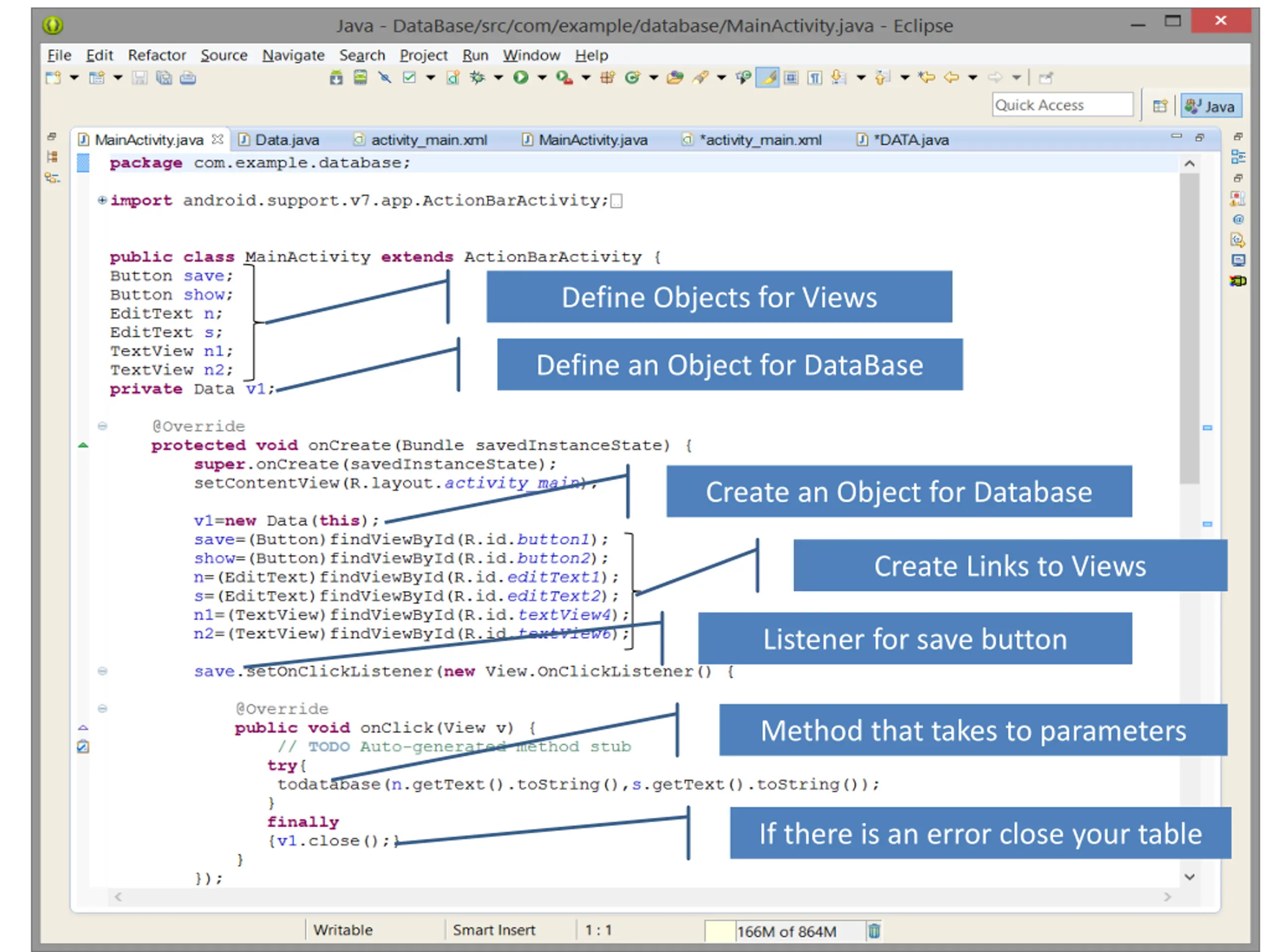Image resolution: width=1270 pixels, height=952 pixels.
Task: Open the Next Annotation dropdown arrow
Action: (x=861, y=77)
